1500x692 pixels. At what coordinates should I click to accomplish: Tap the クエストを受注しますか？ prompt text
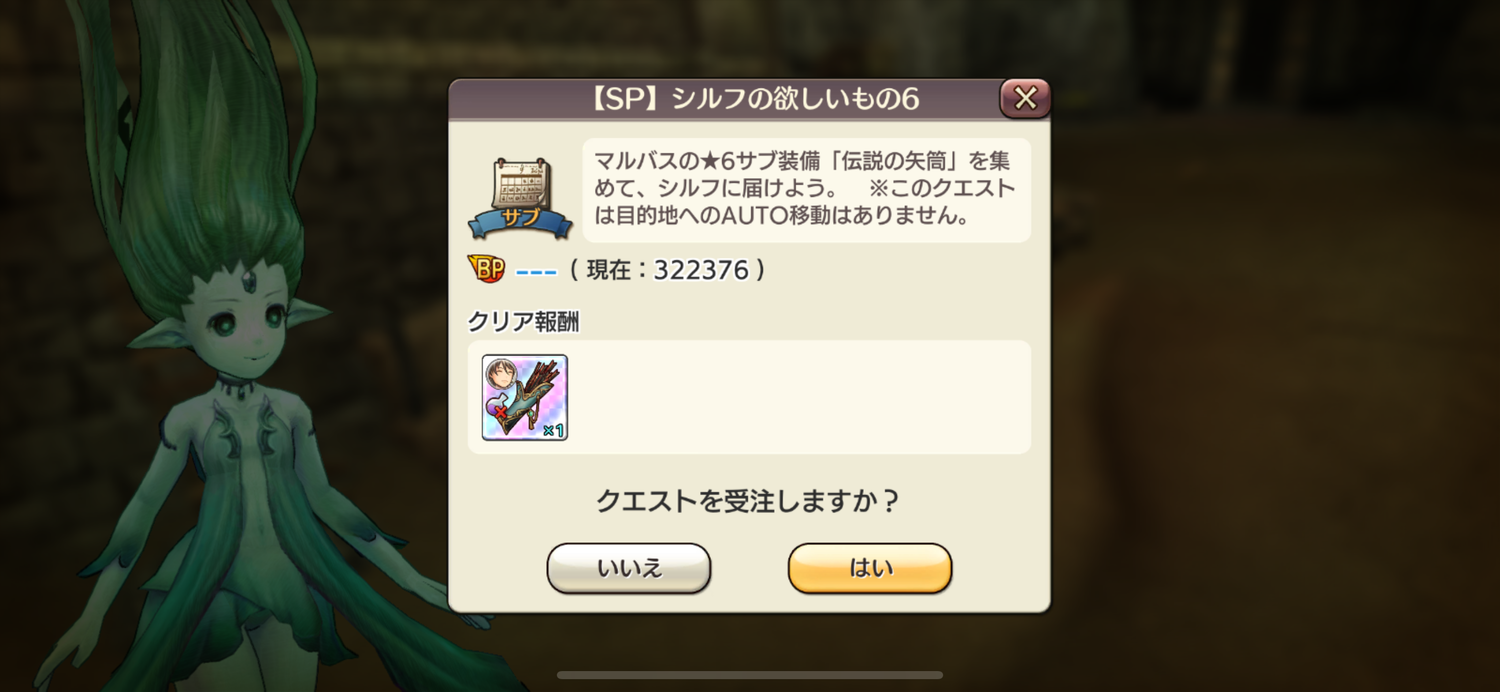[748, 500]
